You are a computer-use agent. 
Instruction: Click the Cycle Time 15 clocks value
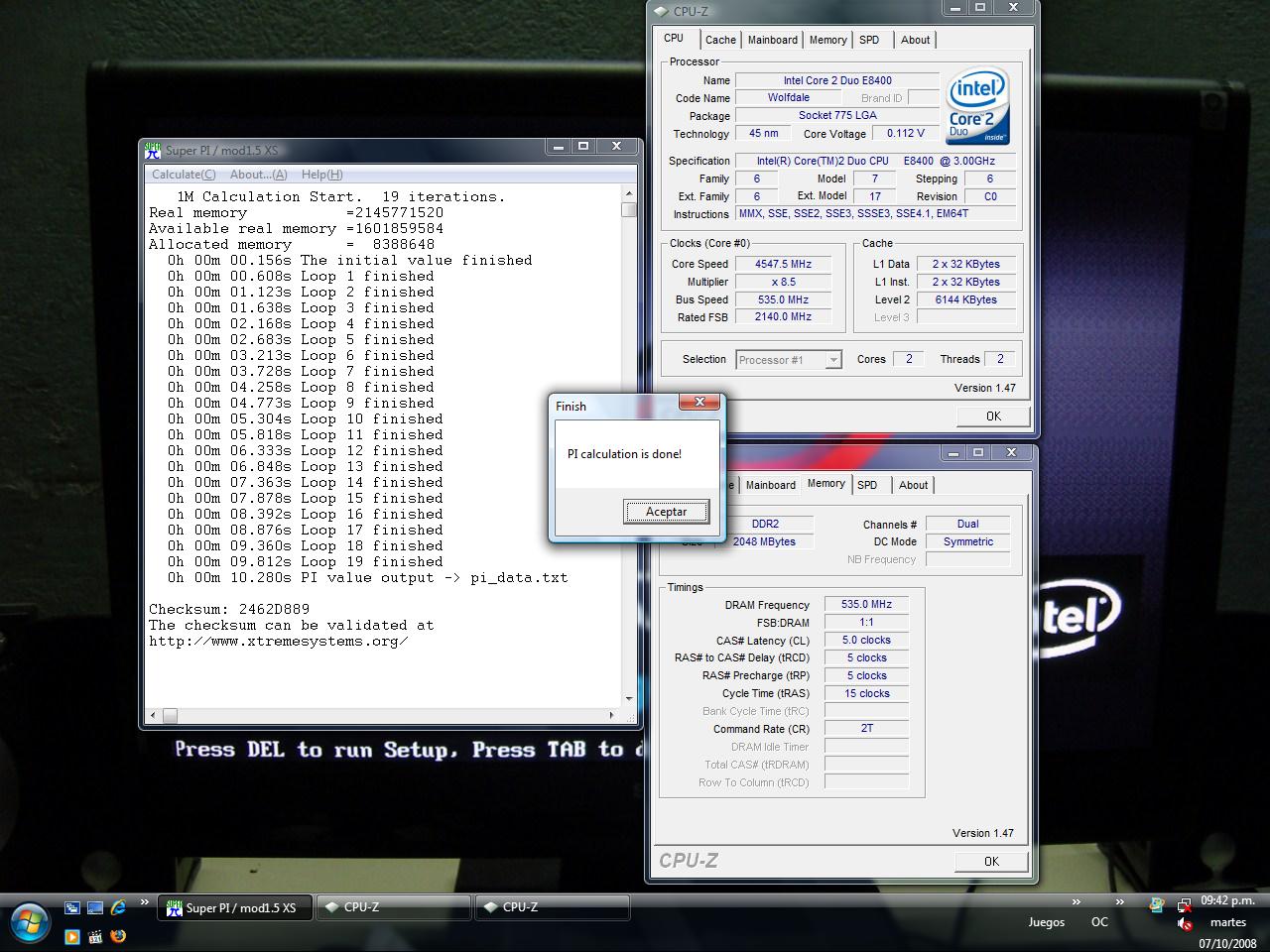tap(866, 693)
